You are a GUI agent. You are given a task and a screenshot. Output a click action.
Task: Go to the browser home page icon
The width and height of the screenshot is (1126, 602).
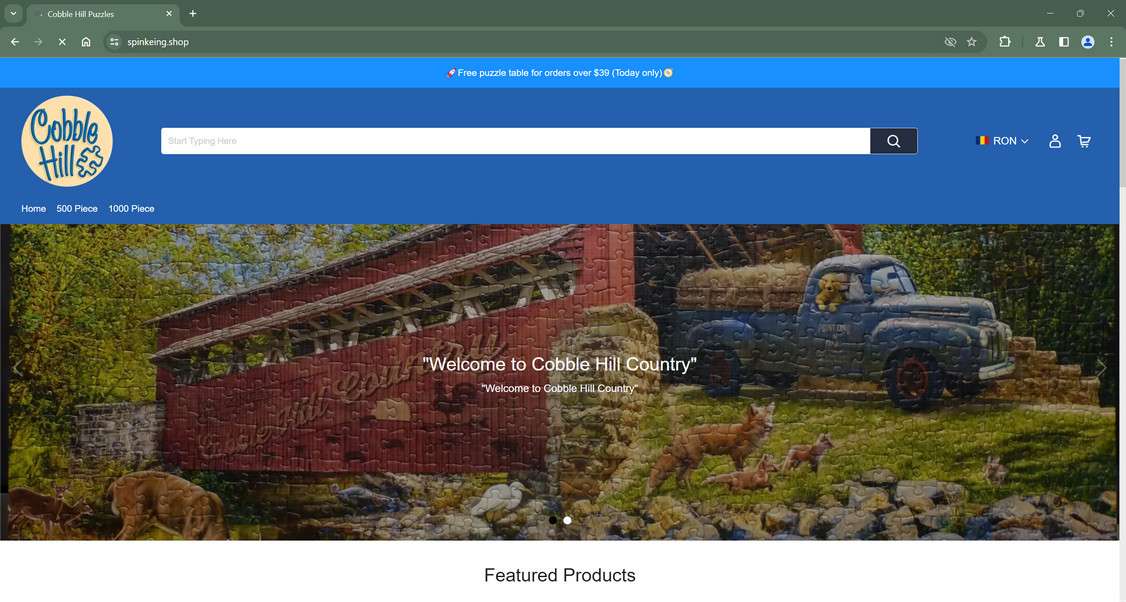click(85, 42)
